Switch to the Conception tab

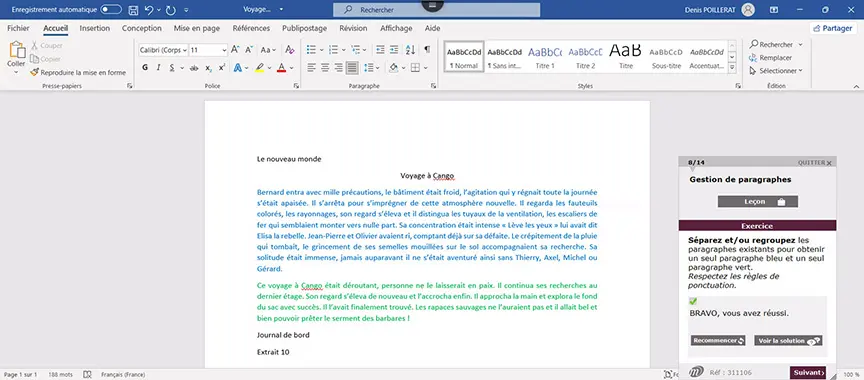pos(142,28)
